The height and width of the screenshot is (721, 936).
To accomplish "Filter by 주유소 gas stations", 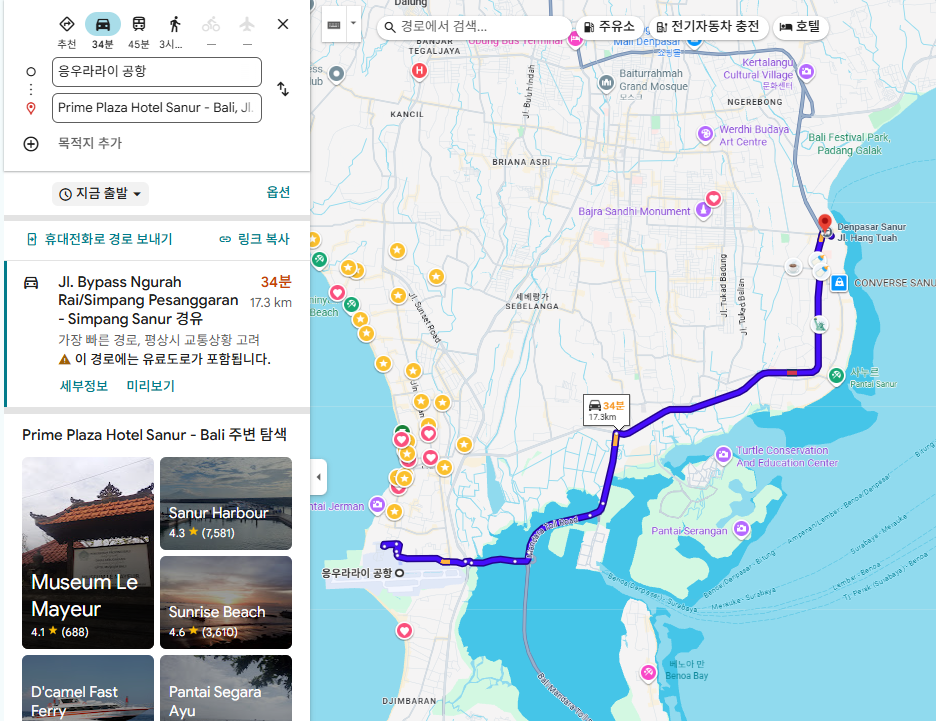I will point(609,27).
